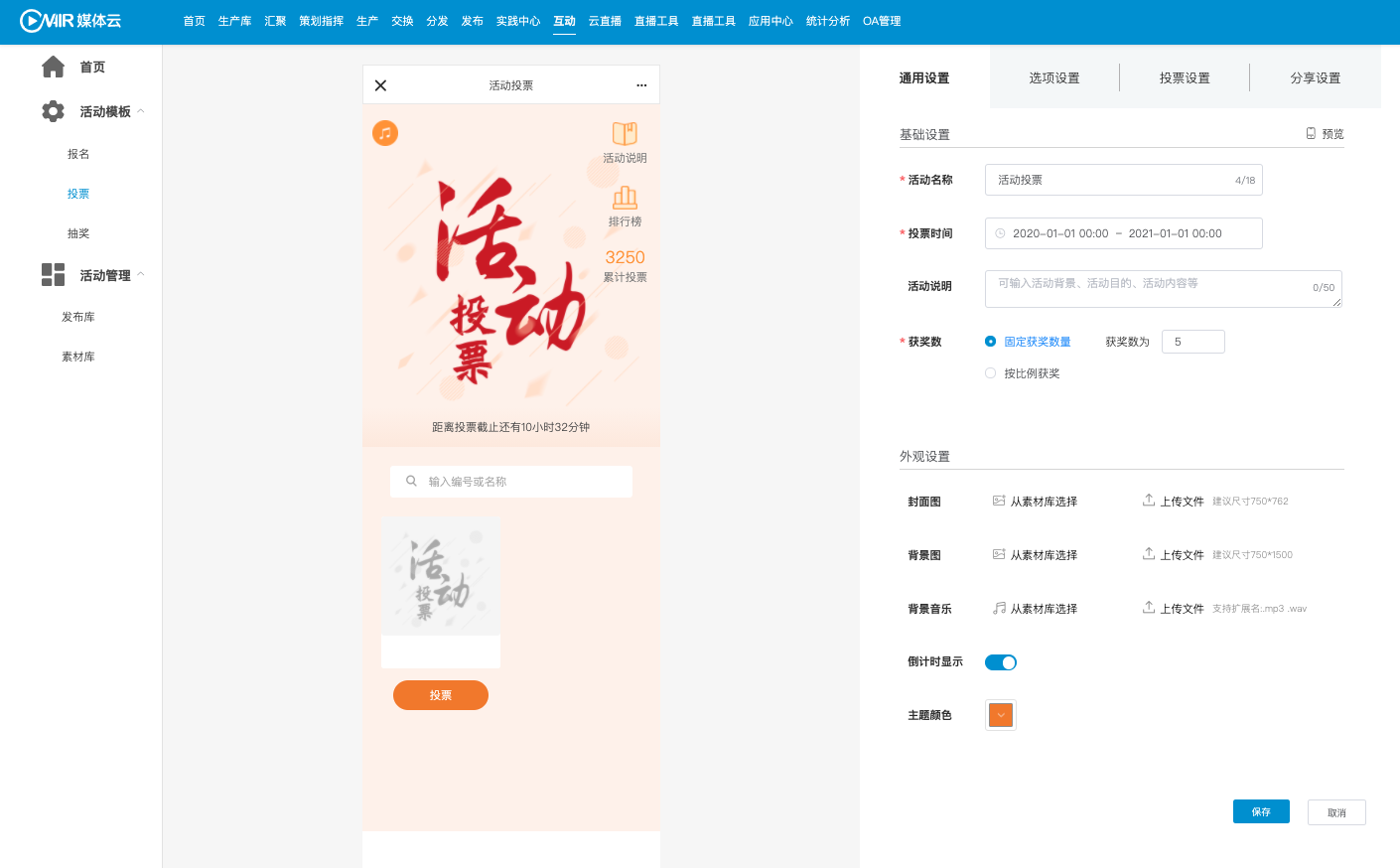Viewport: 1400px width, 868px height.
Task: Switch to the 选项设置 tab
Action: [1054, 77]
